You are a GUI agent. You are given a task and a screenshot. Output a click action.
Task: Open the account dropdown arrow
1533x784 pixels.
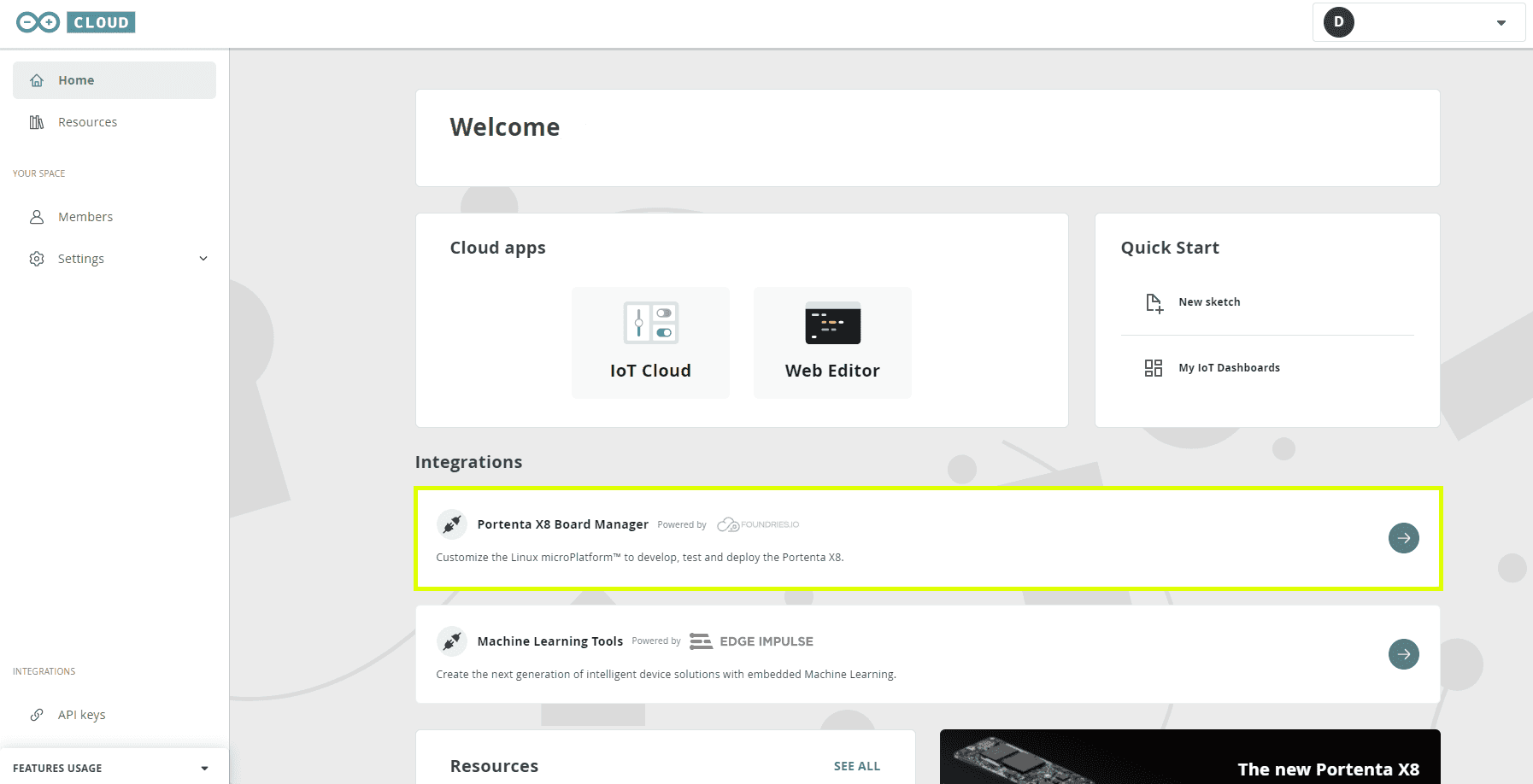click(x=1501, y=23)
